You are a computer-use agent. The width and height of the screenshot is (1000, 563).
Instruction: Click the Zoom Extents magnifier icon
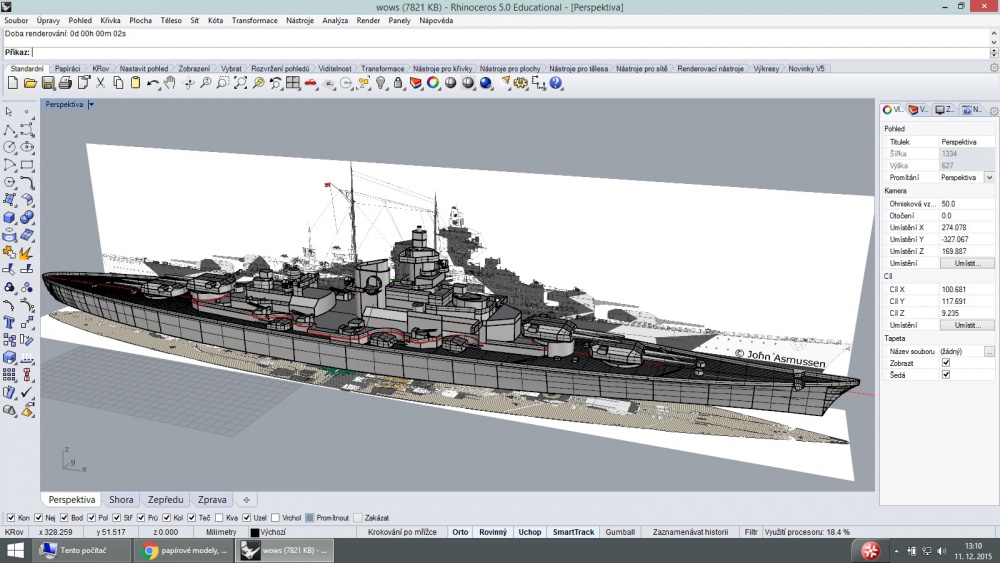point(240,83)
